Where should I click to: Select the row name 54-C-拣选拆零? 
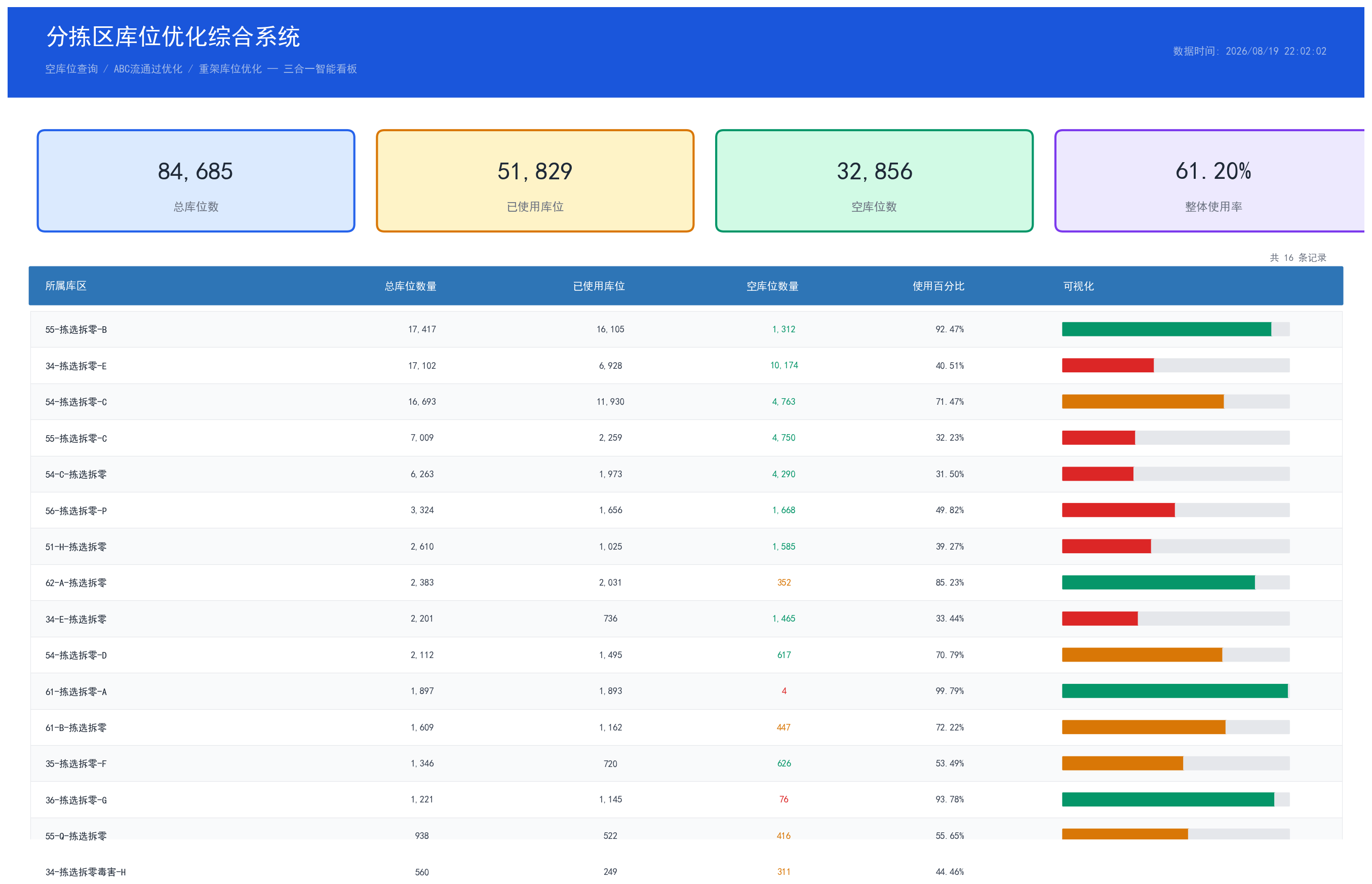76,474
